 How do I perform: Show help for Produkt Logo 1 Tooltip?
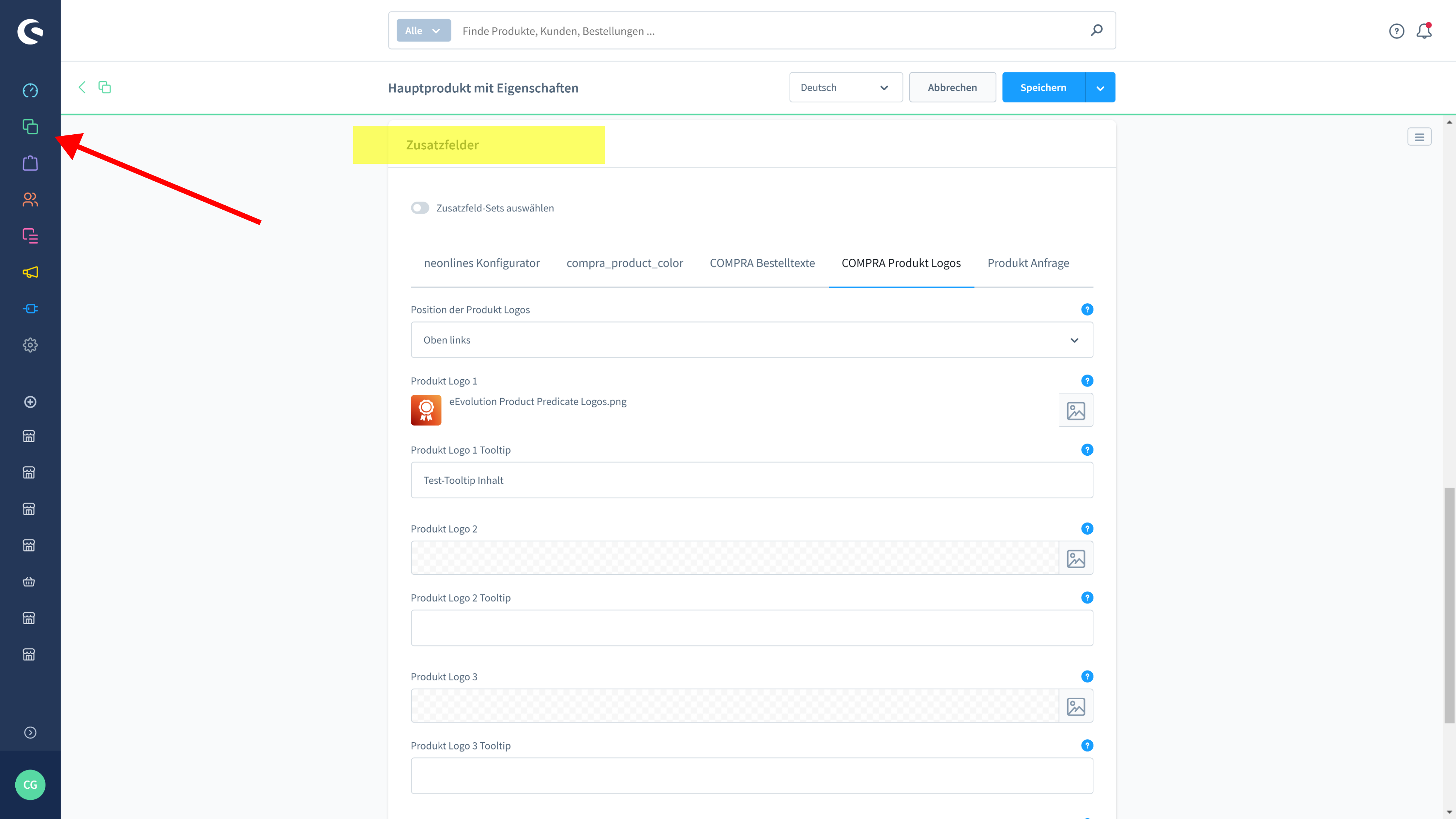pos(1087,450)
